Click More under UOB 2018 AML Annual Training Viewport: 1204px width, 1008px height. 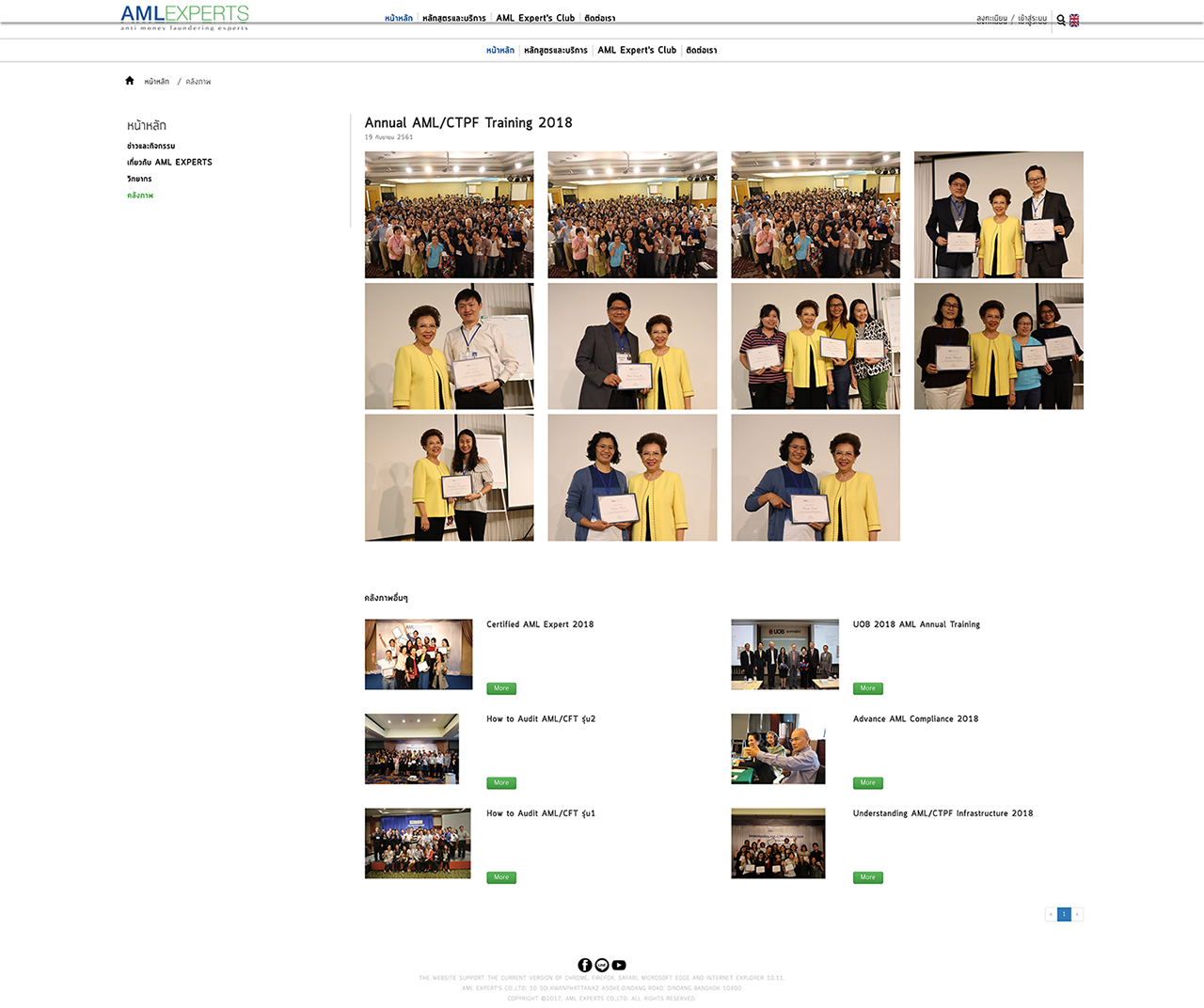tap(867, 688)
